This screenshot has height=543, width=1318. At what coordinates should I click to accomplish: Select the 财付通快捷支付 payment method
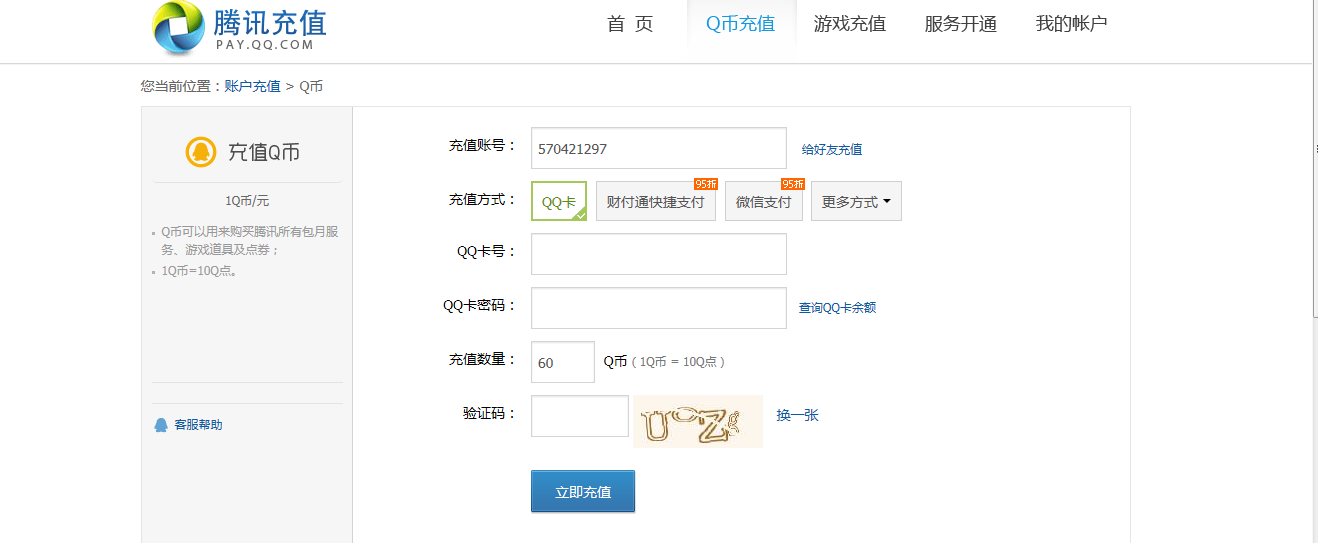656,201
